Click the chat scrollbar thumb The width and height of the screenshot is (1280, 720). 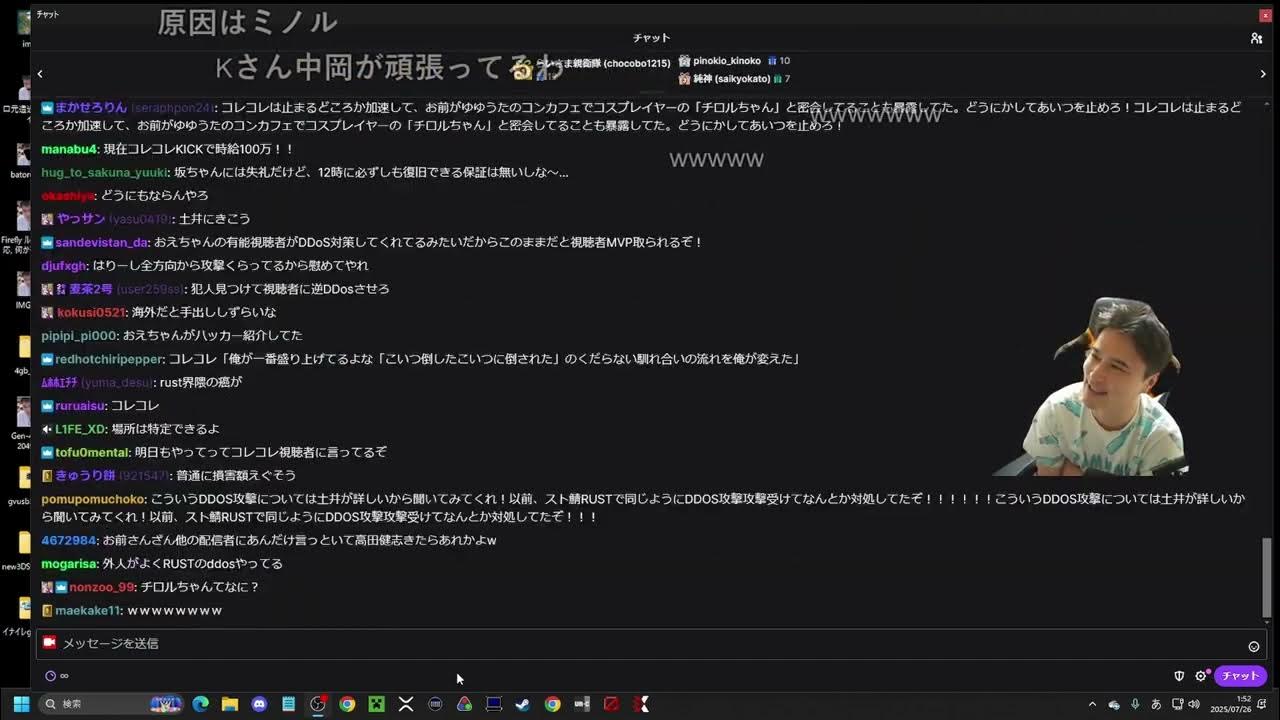point(1267,577)
